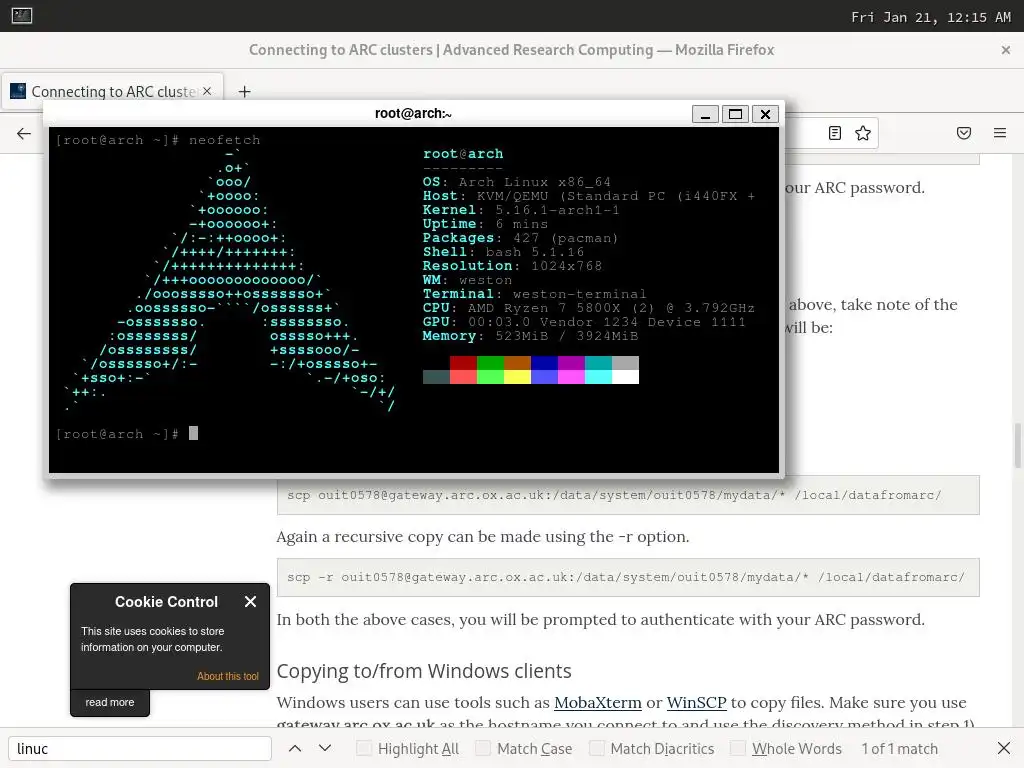Click the green color block in neofetch
This screenshot has width=1024, height=768.
click(490, 362)
